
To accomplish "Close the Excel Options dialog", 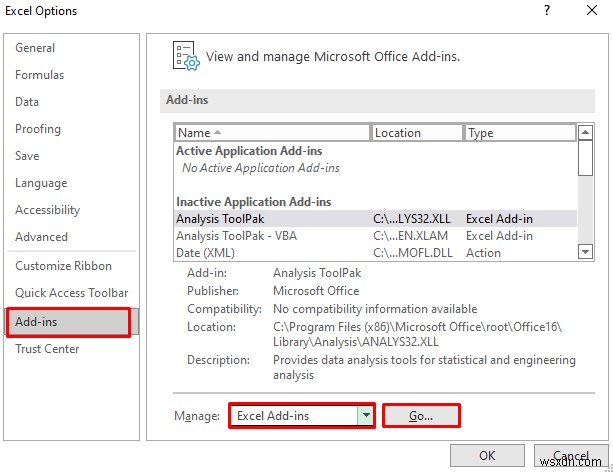I will pos(592,10).
